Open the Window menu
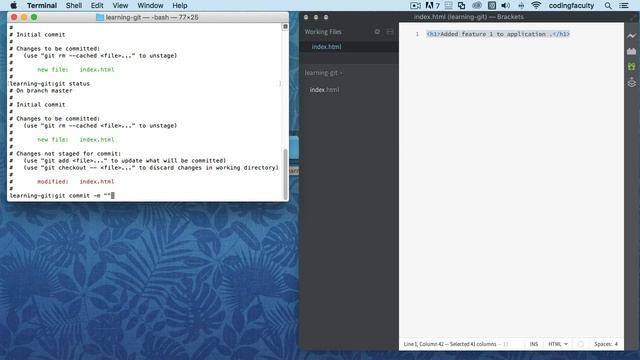The width and height of the screenshot is (640, 360). pyautogui.click(x=150, y=5)
